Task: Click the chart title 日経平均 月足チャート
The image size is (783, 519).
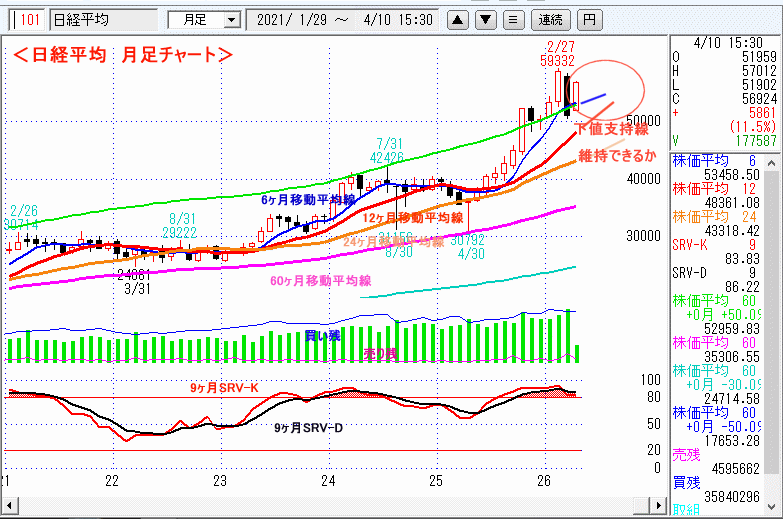Action: pyautogui.click(x=123, y=54)
